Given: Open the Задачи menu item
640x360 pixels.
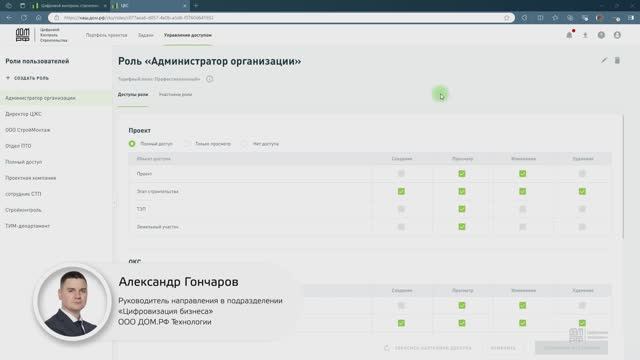Looking at the screenshot, I should [146, 36].
